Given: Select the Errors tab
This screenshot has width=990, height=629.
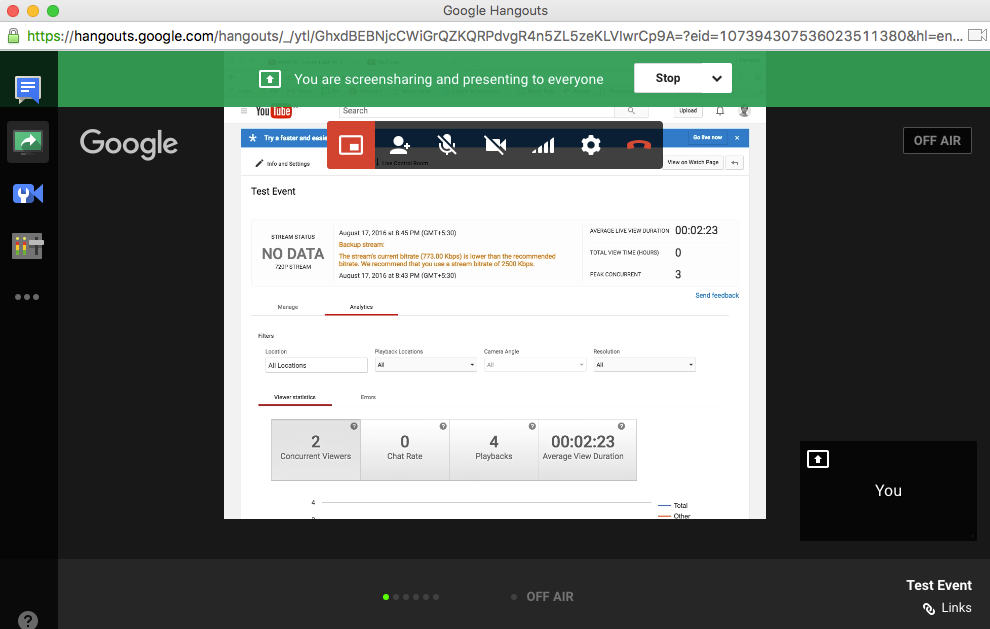Looking at the screenshot, I should pyautogui.click(x=368, y=397).
